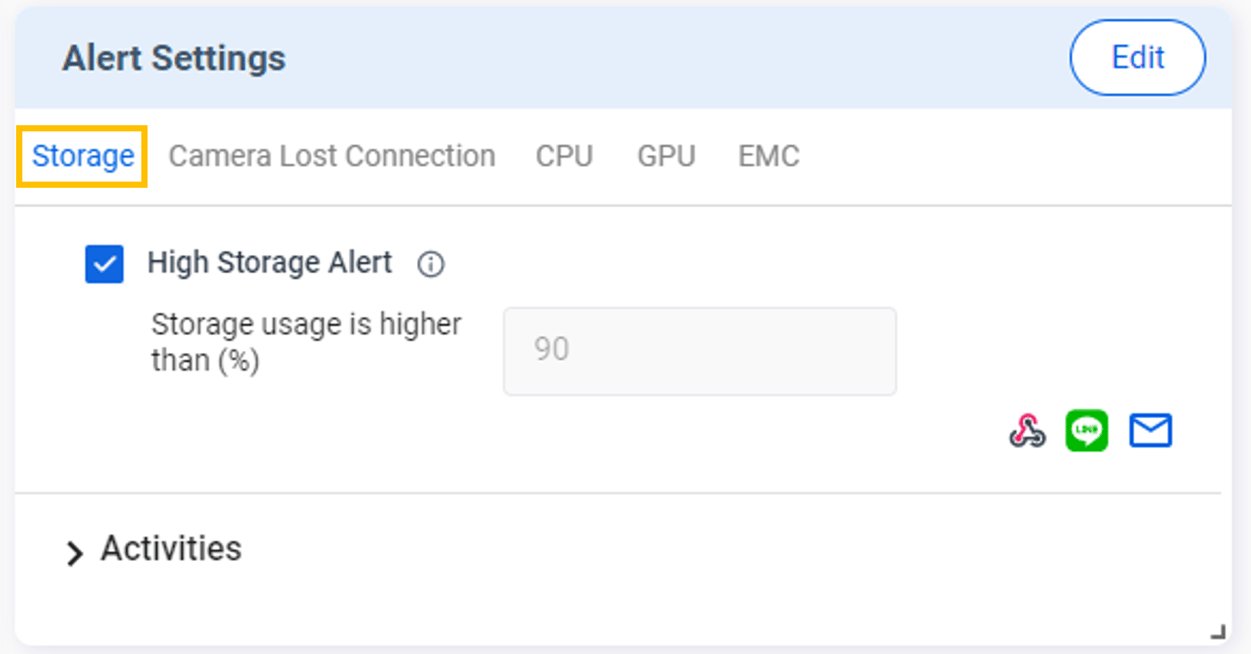Screen dimensions: 1251x654
Task: Switch to the EMC tab
Action: 768,156
